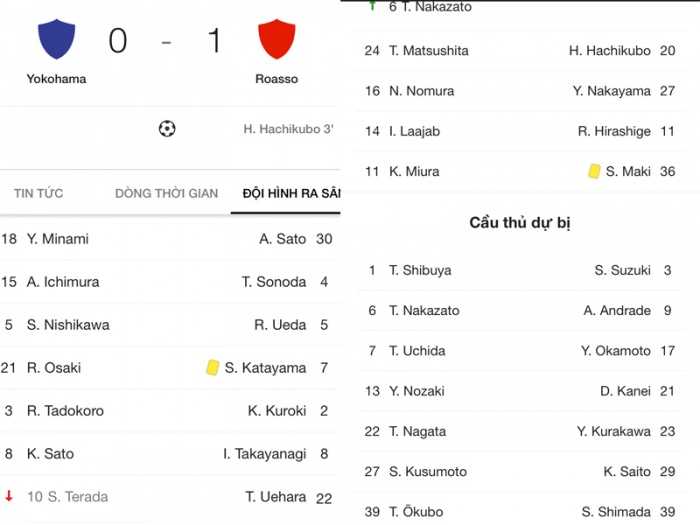
Task: Select substitute A. Andrade number 9
Action: click(x=617, y=310)
